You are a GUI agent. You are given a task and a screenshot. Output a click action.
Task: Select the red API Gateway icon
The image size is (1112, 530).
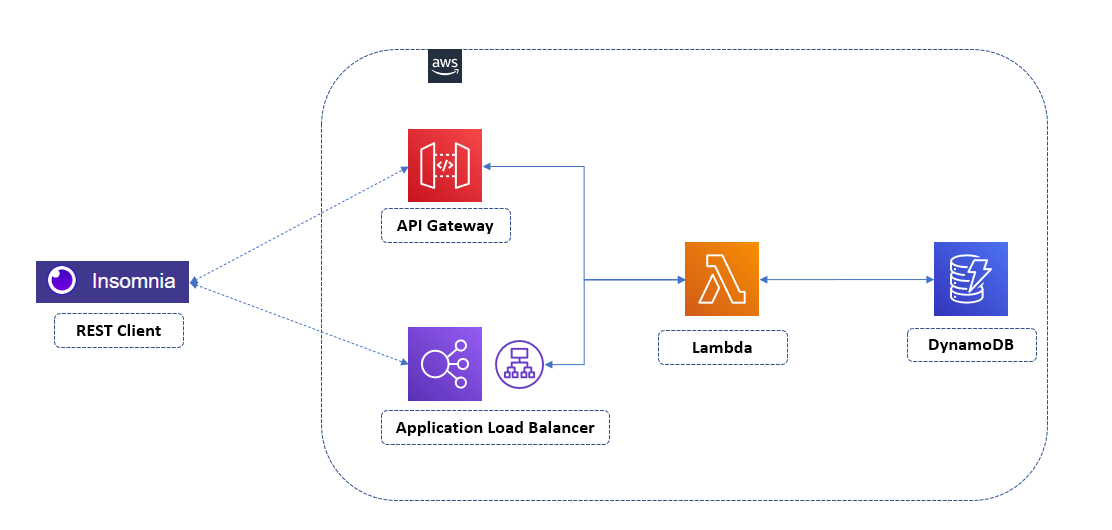click(445, 165)
